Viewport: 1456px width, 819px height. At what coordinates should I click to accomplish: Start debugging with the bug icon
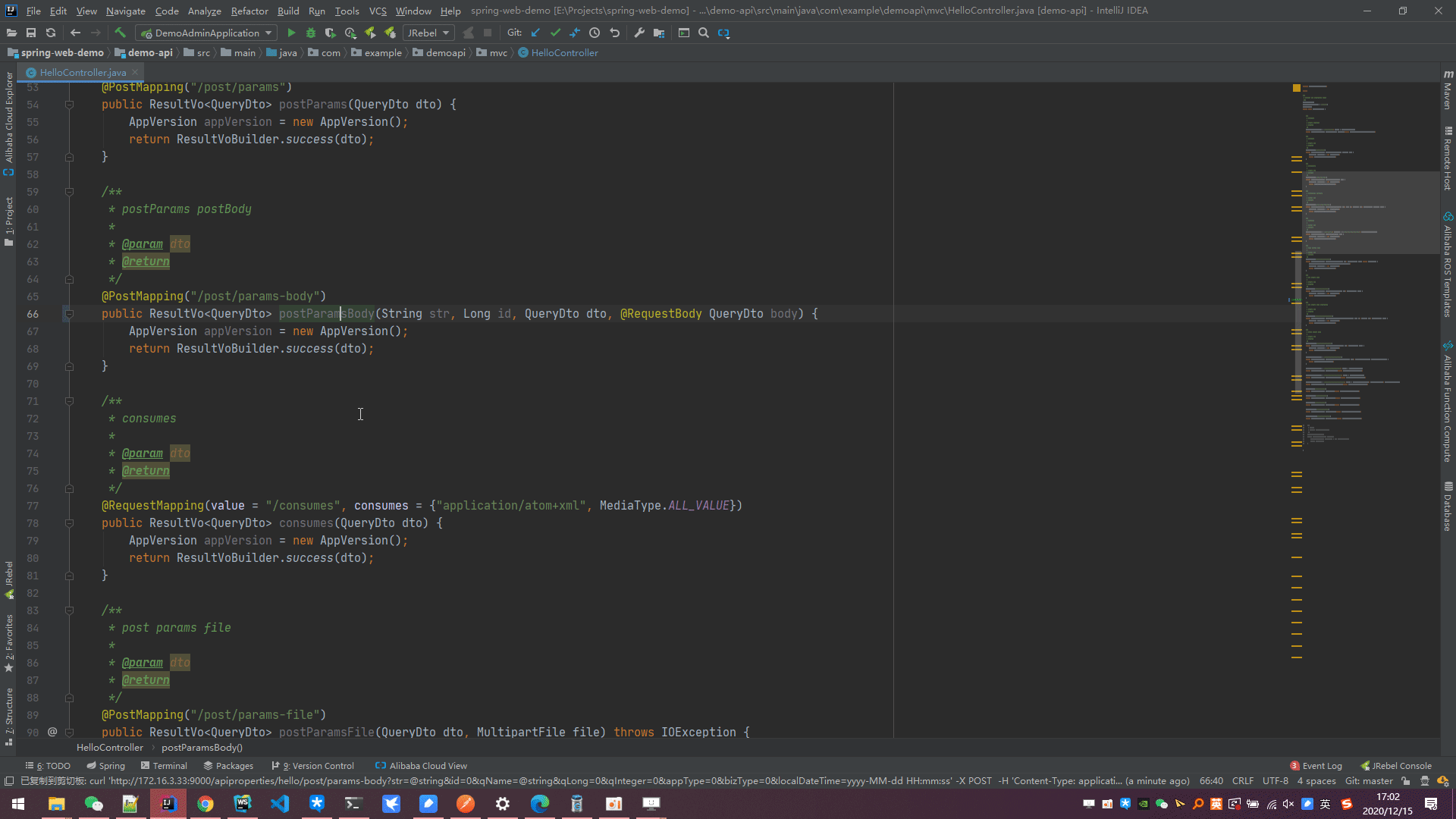point(310,33)
